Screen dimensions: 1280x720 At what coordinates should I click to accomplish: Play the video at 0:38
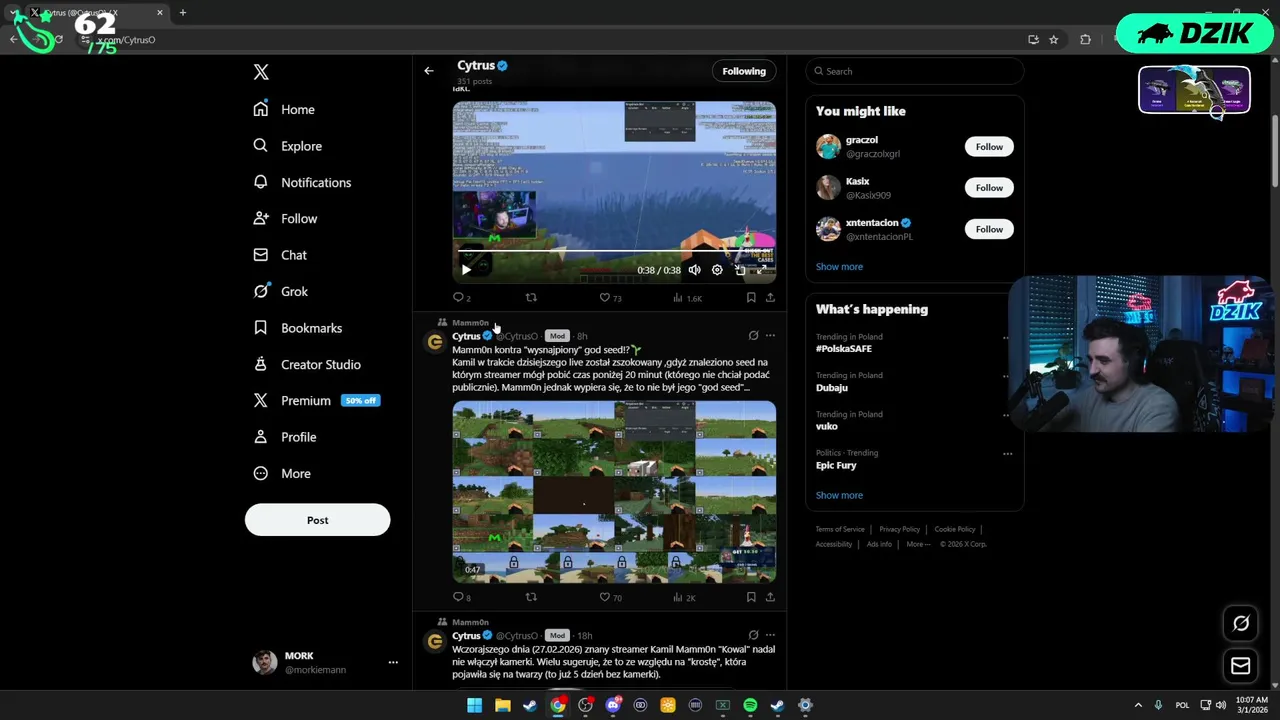click(466, 270)
